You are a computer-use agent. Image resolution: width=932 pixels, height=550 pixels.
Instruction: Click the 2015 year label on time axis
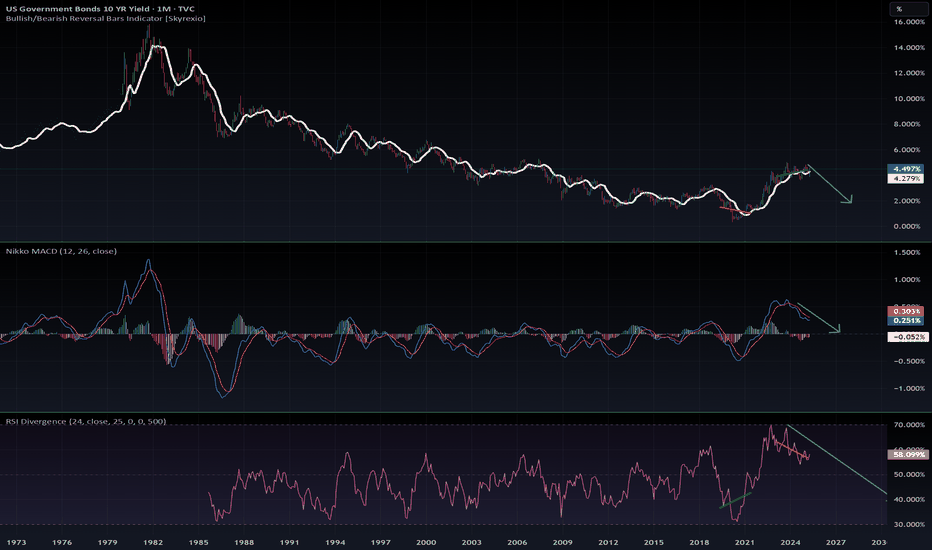point(654,542)
